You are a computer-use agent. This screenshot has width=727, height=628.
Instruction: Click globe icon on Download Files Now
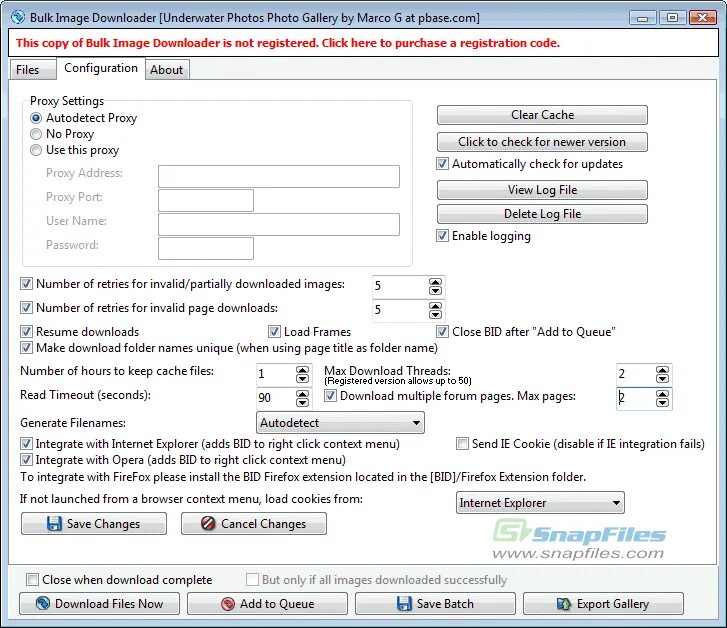pos(43,603)
